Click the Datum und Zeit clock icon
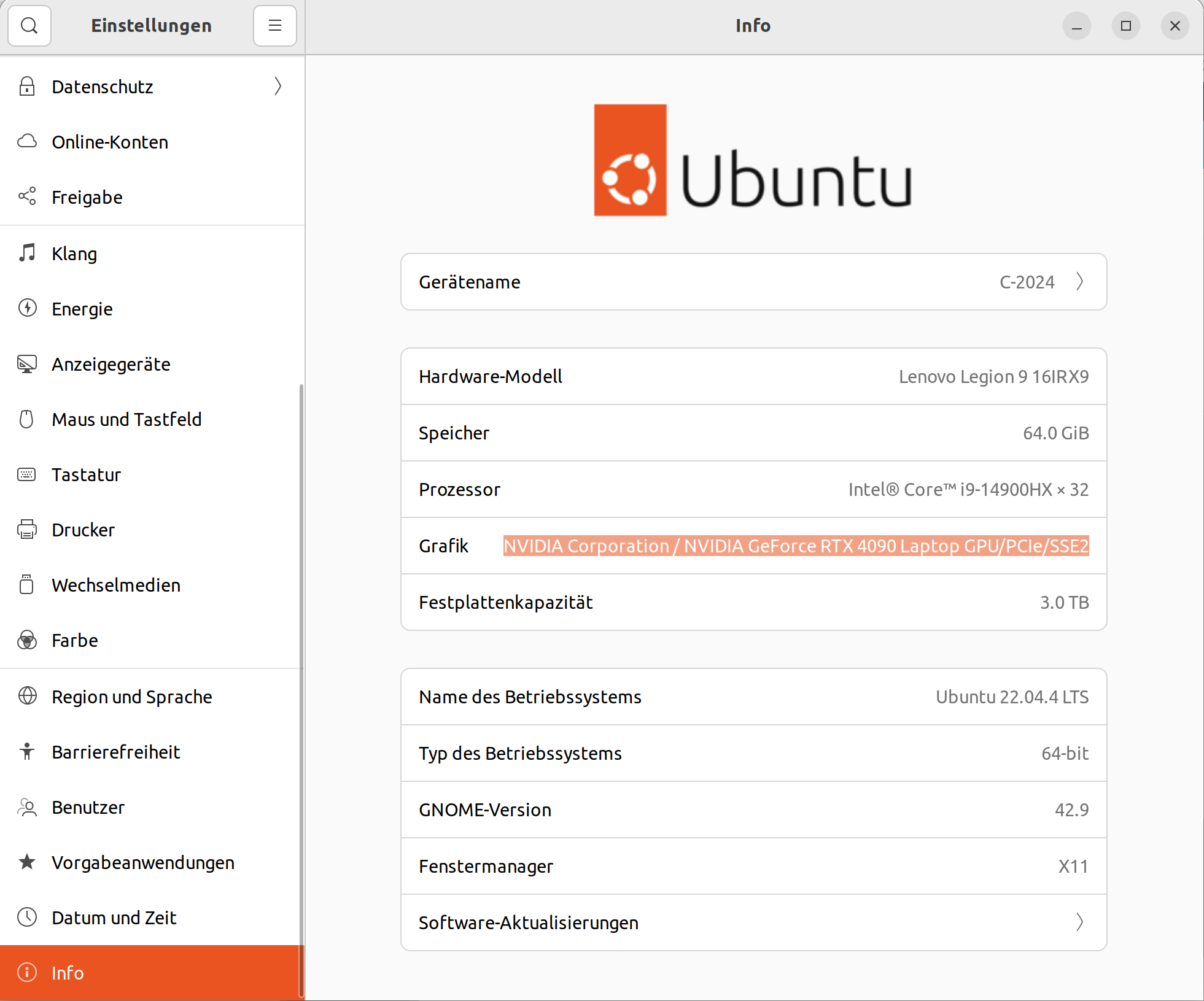The height and width of the screenshot is (1001, 1204). point(27,918)
